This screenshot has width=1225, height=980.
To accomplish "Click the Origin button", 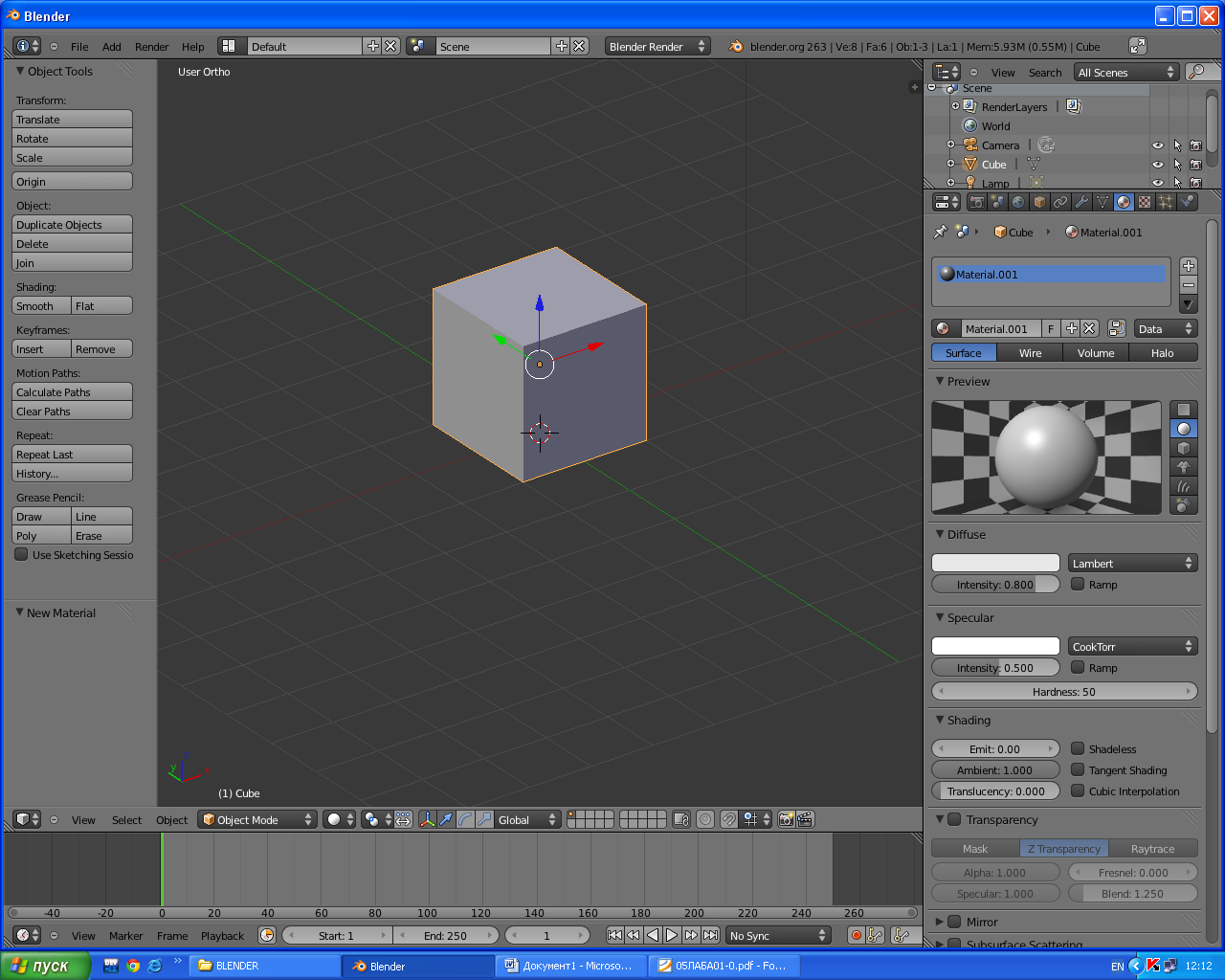I will [x=72, y=181].
